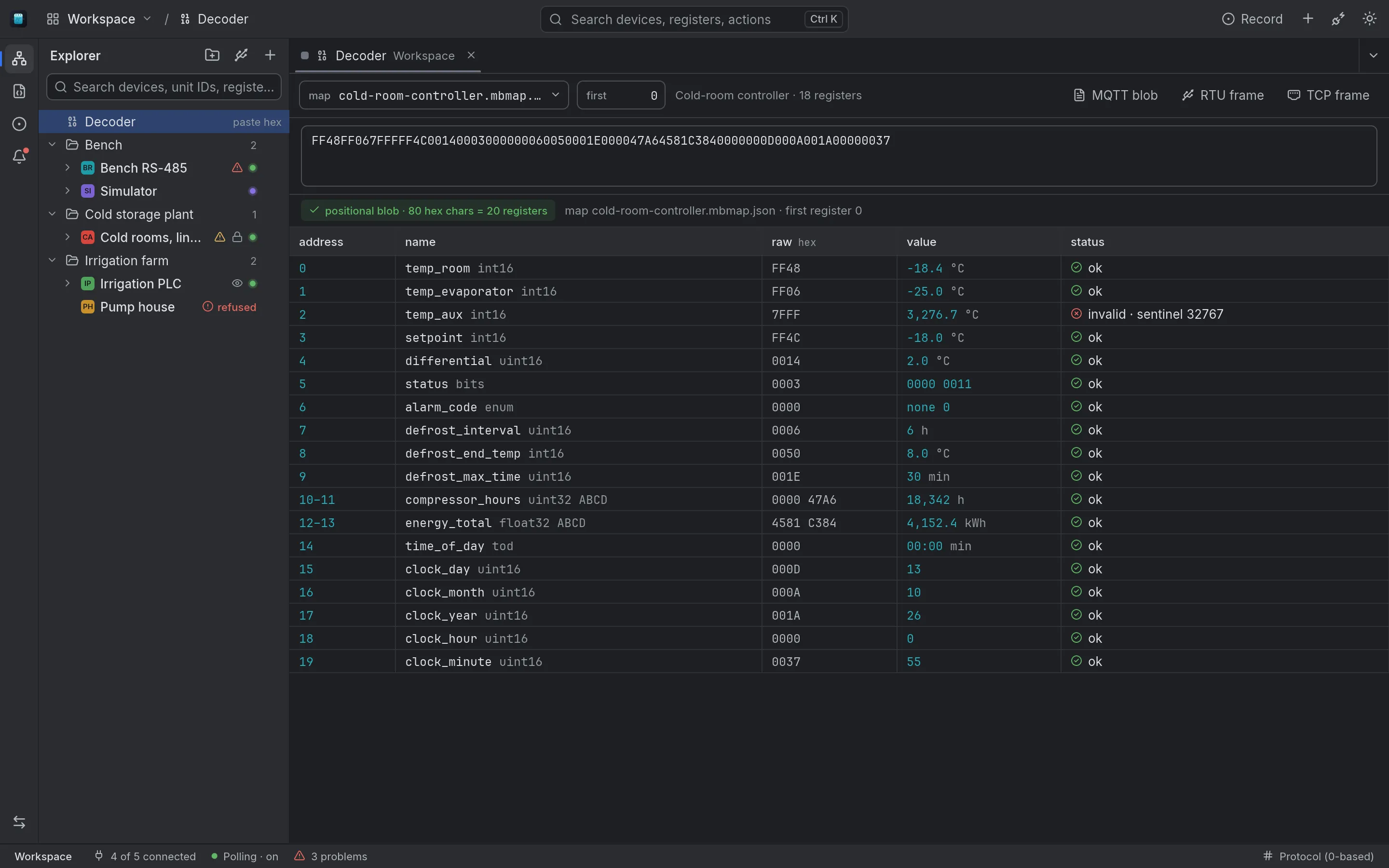Click the first register input field

coord(621,95)
